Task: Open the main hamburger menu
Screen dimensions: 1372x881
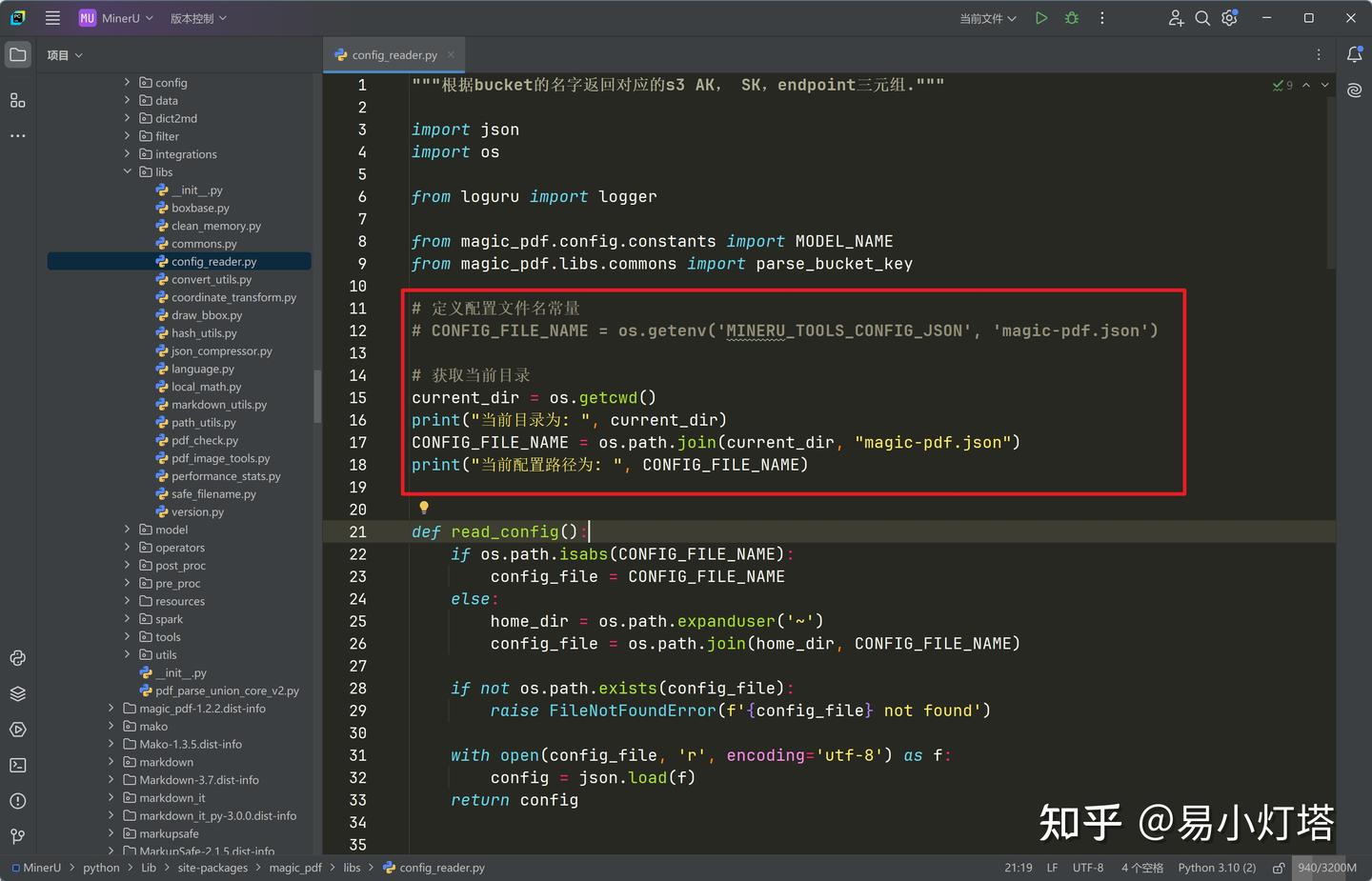Action: 52,18
